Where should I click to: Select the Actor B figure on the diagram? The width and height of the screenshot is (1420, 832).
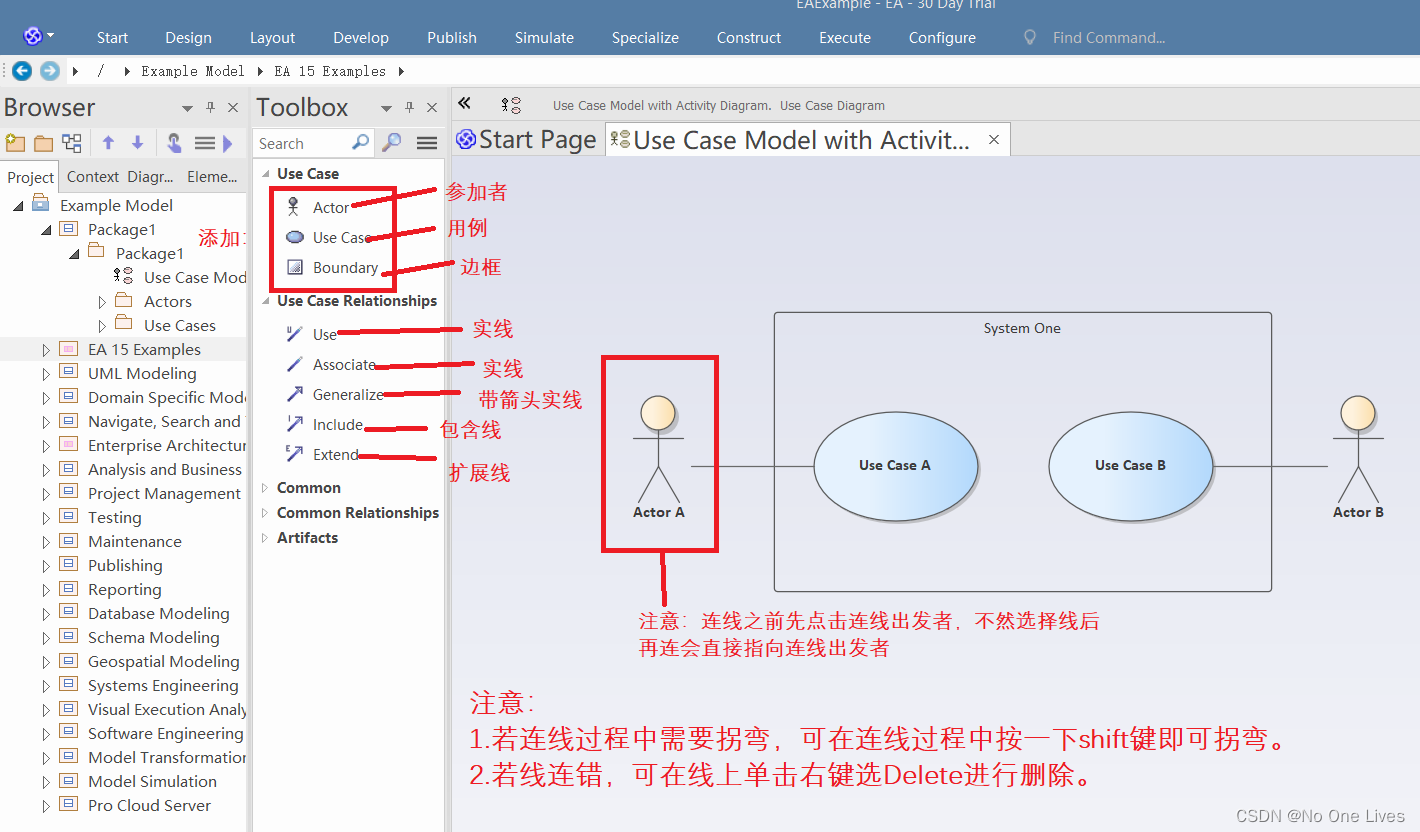pyautogui.click(x=1358, y=457)
